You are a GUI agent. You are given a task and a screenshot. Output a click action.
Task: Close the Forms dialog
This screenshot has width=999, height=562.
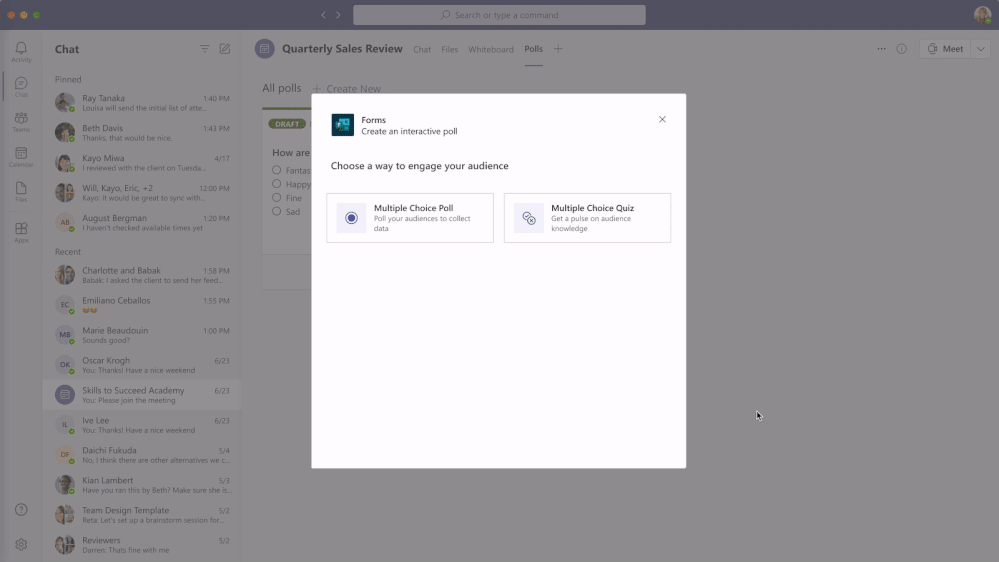tap(662, 119)
